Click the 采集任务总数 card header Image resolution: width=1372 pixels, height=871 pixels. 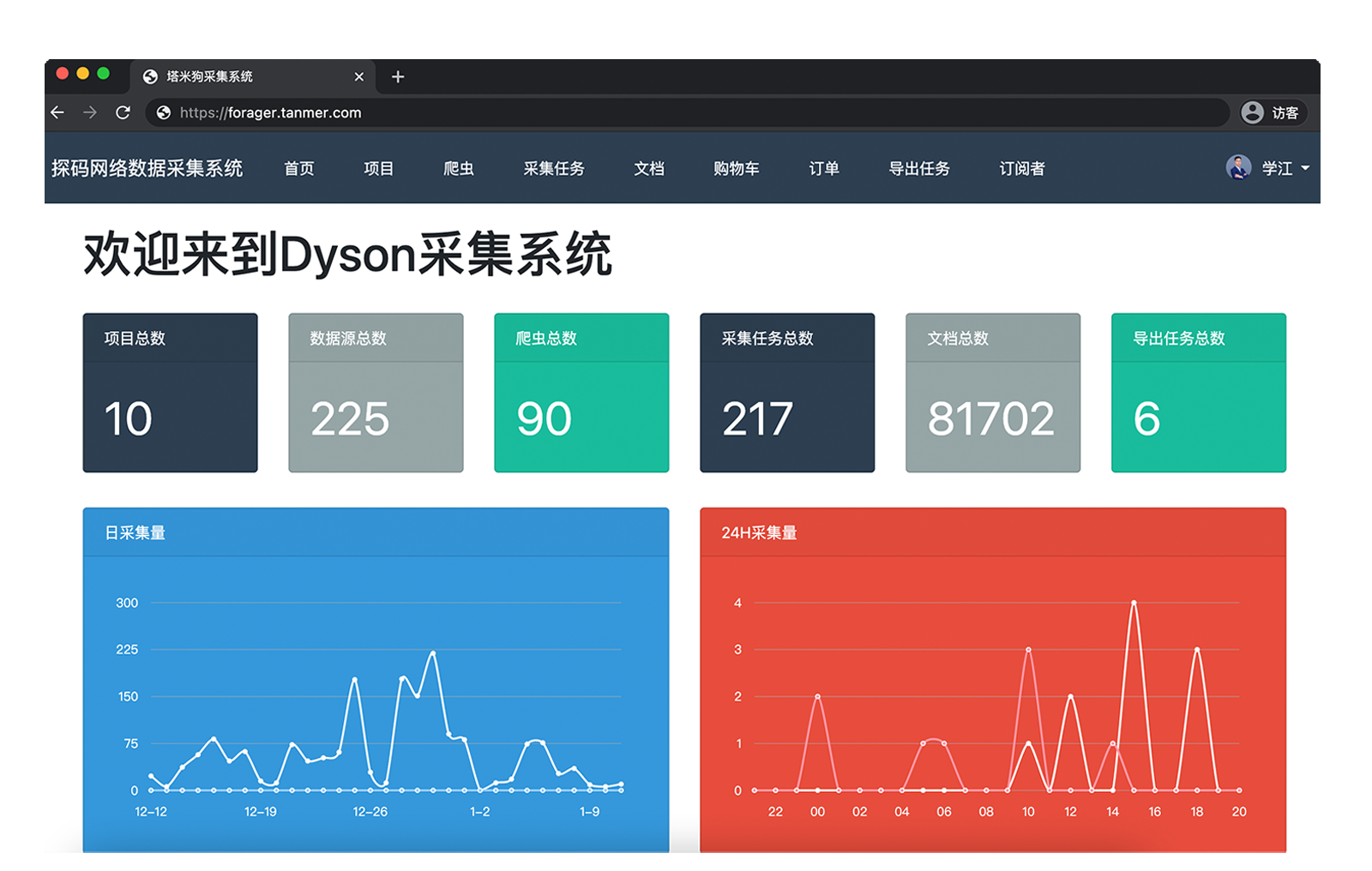pos(787,338)
